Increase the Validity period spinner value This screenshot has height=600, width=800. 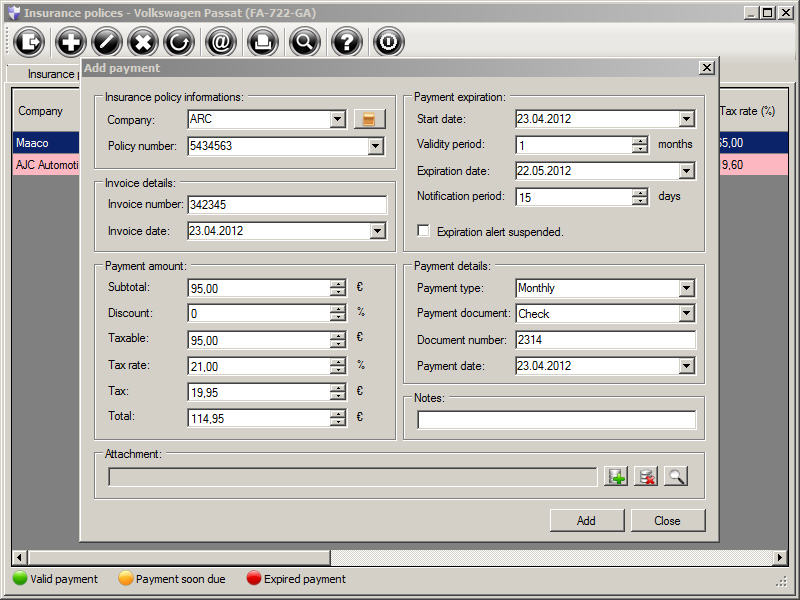coord(640,141)
